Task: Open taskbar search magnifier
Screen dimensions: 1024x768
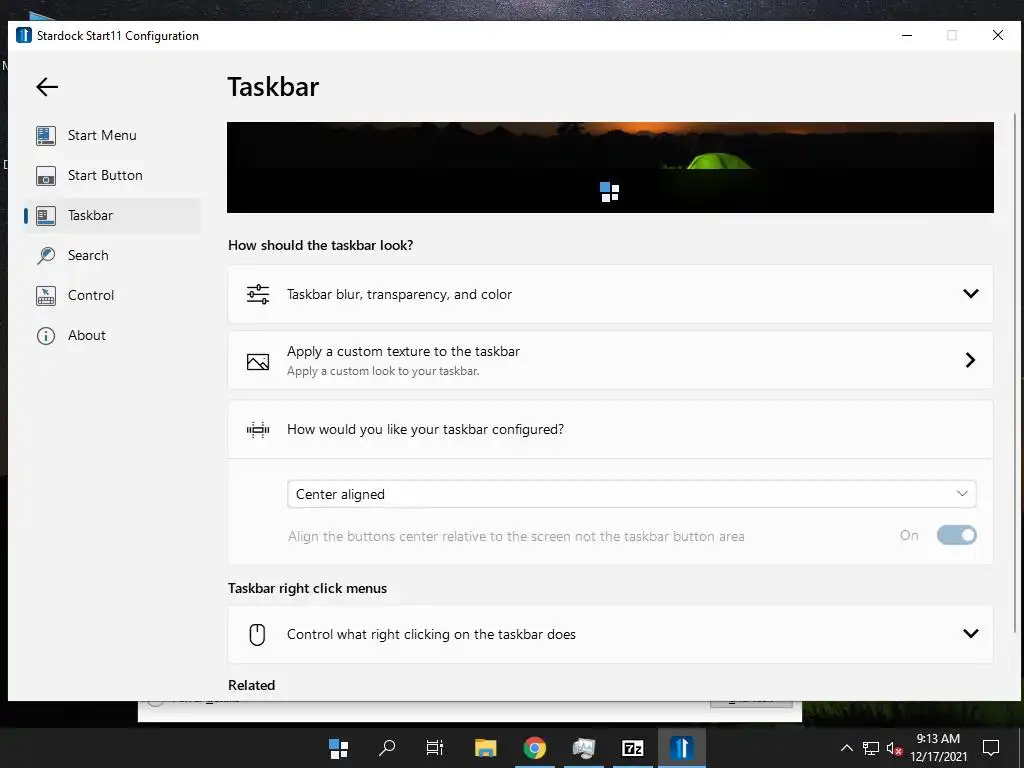Action: click(387, 748)
